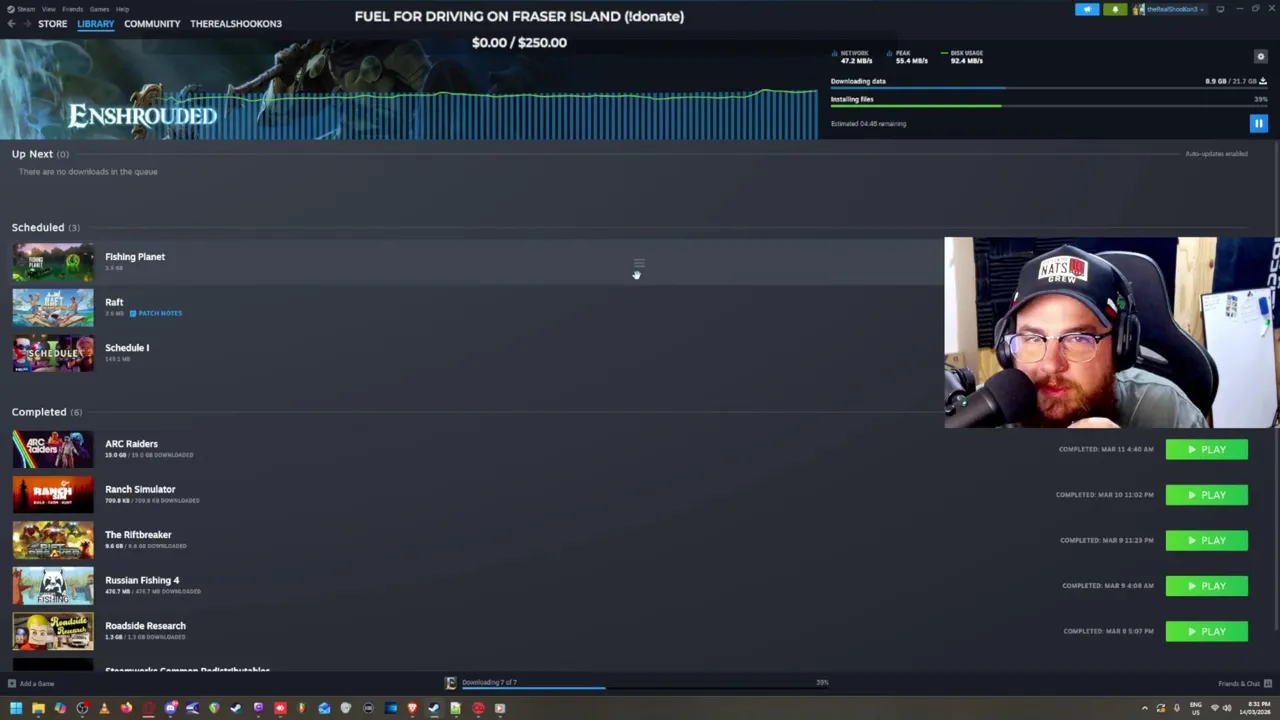Image resolution: width=1280 pixels, height=720 pixels.
Task: Click The Riftbreaker game title
Action: (x=138, y=535)
